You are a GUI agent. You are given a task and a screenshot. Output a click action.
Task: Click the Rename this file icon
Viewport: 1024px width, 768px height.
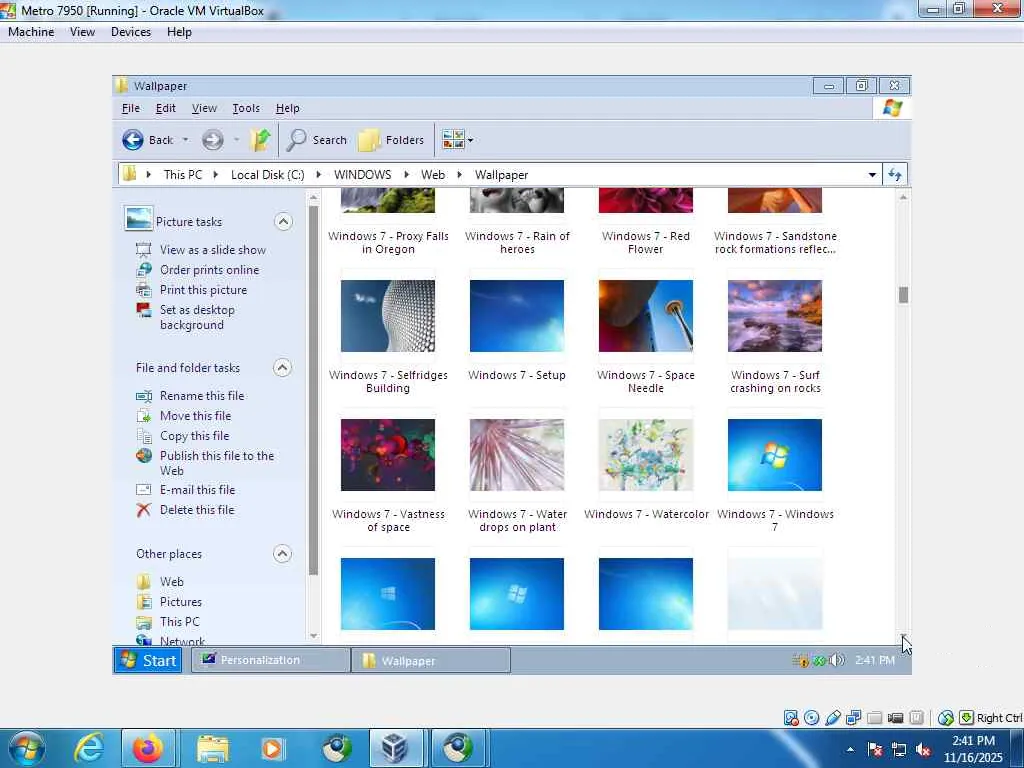(x=144, y=396)
